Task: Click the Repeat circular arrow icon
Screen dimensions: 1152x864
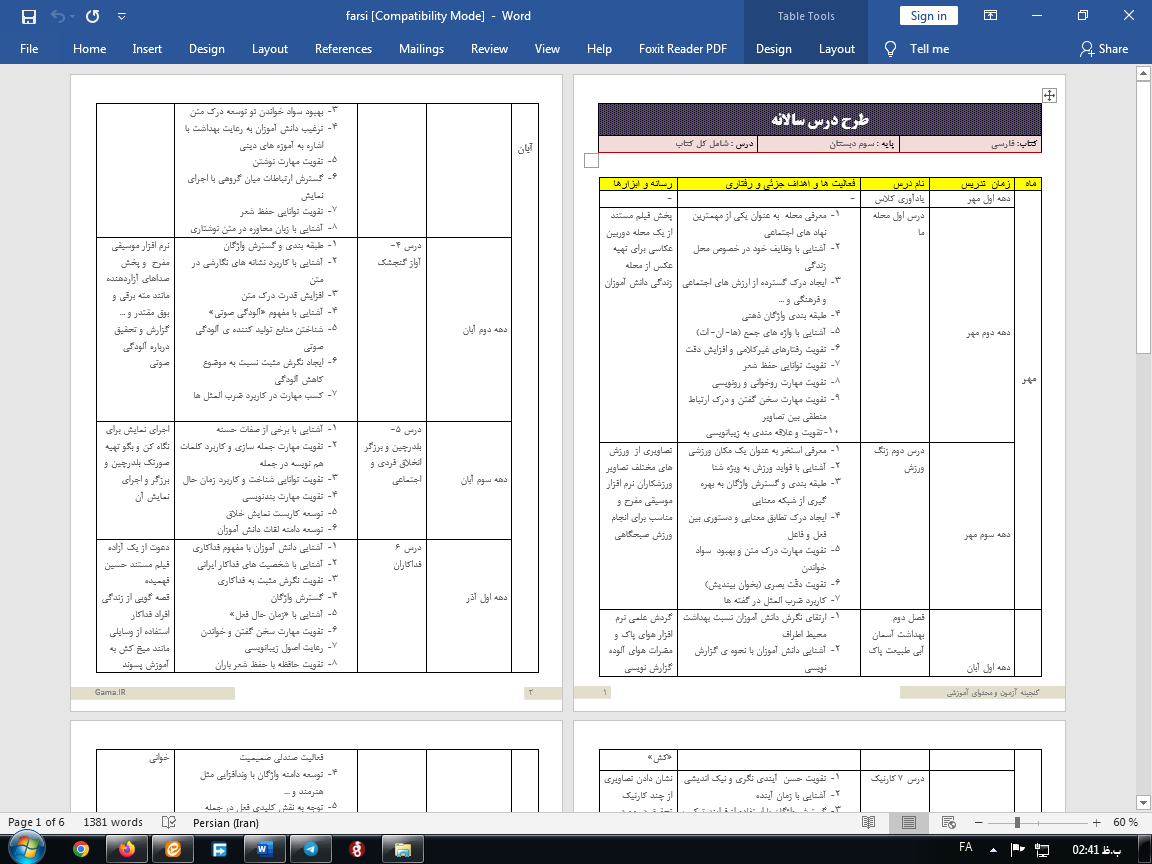Action: coord(93,16)
